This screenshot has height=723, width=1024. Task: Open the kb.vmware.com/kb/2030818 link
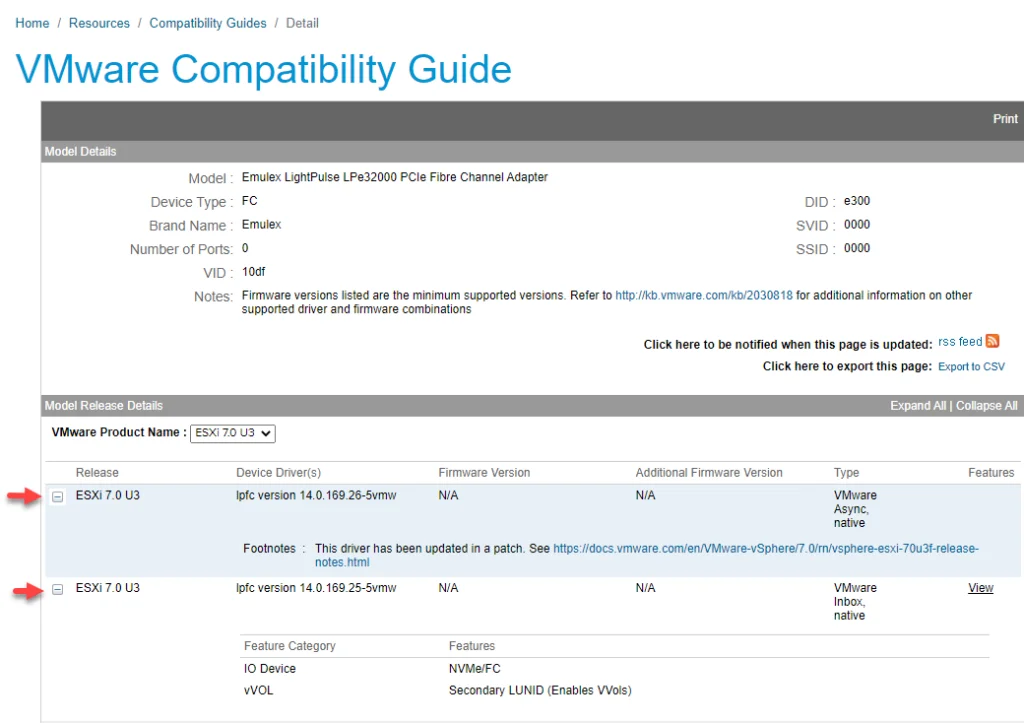point(704,295)
